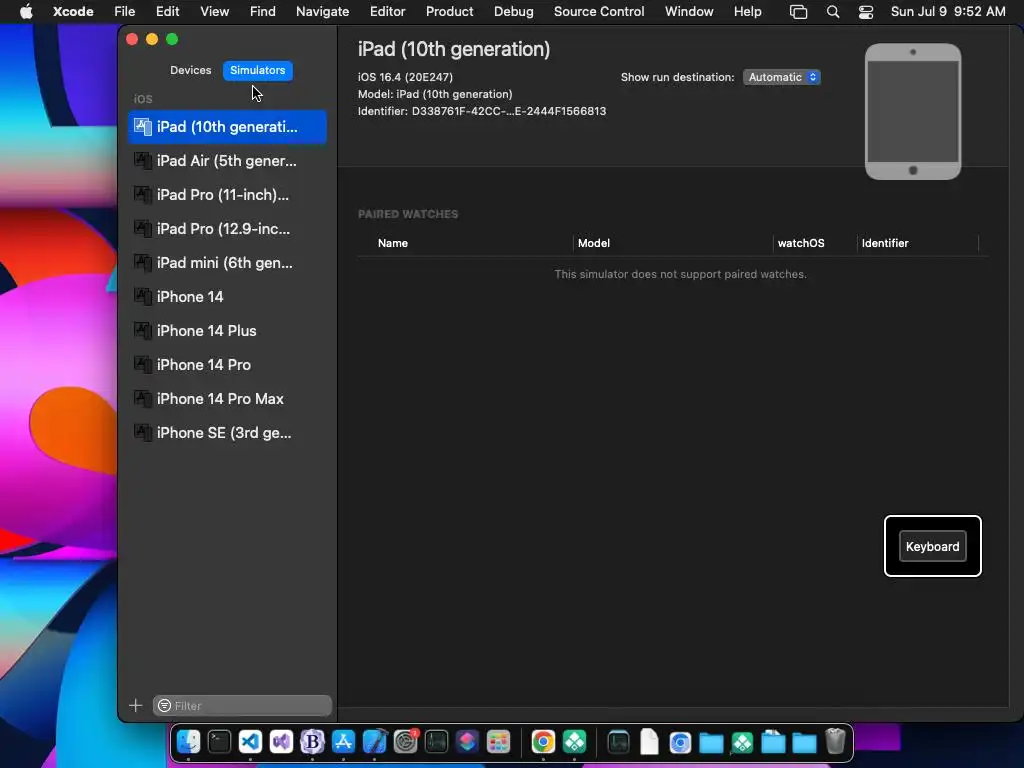Viewport: 1024px width, 768px height.
Task: Open the Xcode menu
Action: 73,12
